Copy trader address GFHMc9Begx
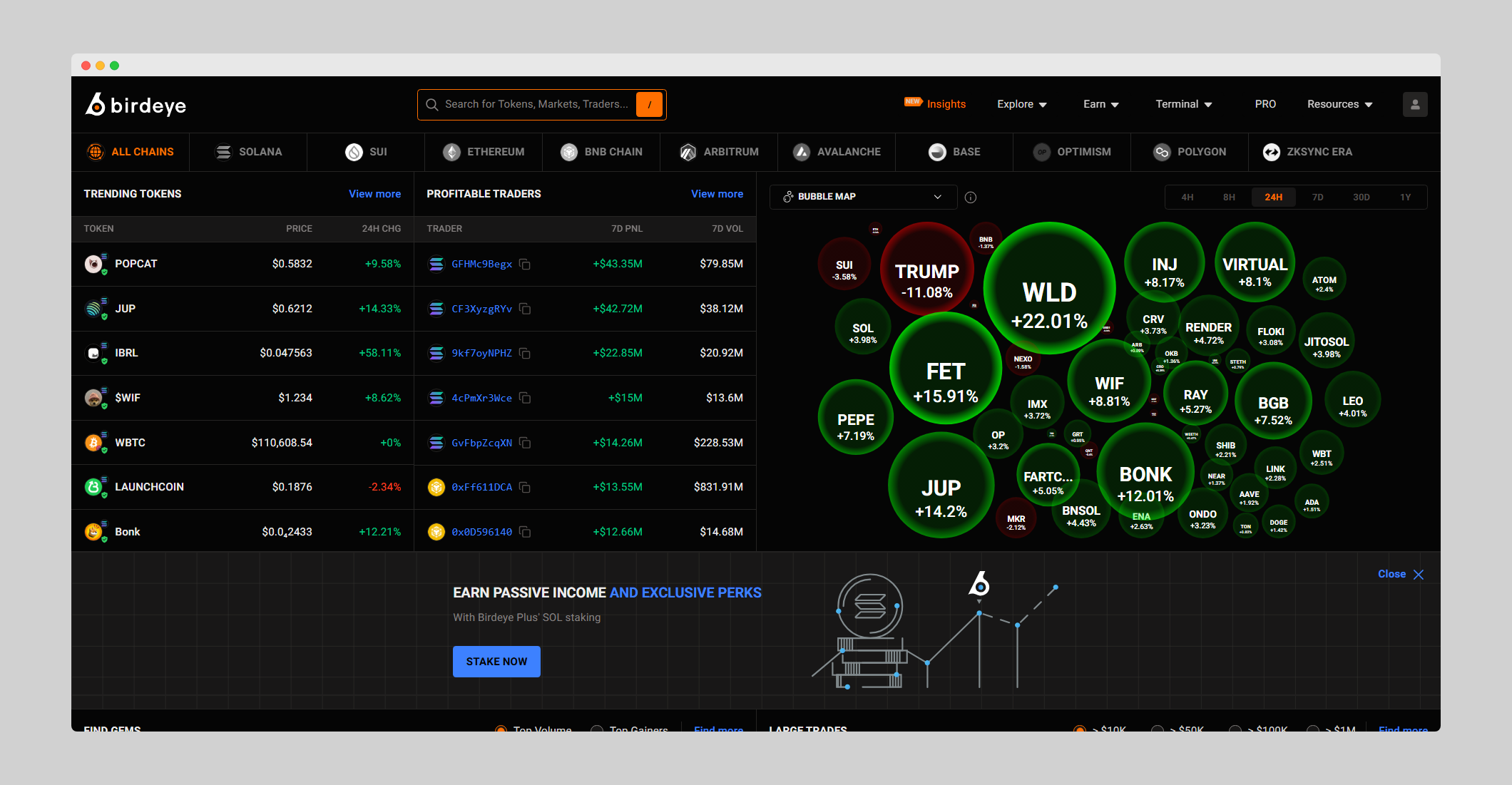1512x785 pixels. point(525,265)
